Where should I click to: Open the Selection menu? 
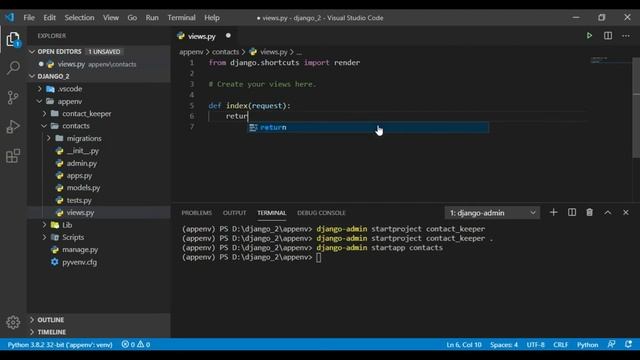(79, 18)
